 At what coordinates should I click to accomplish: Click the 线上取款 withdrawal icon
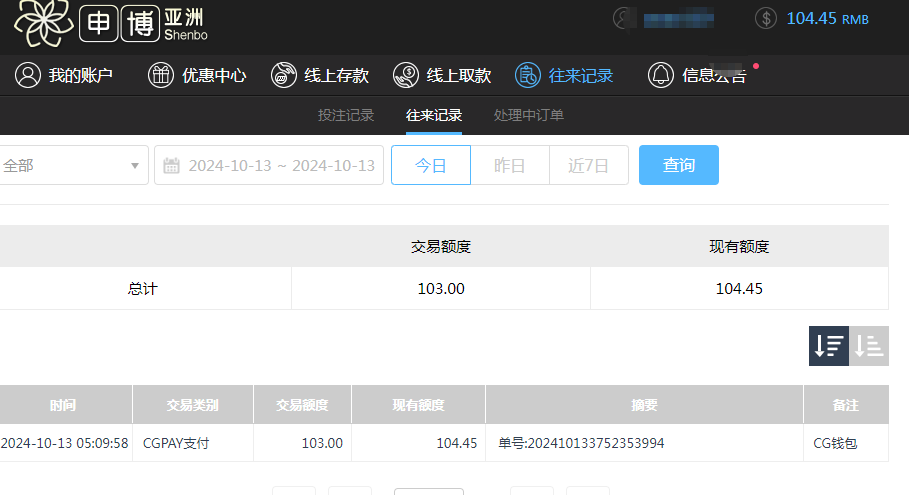click(x=406, y=75)
